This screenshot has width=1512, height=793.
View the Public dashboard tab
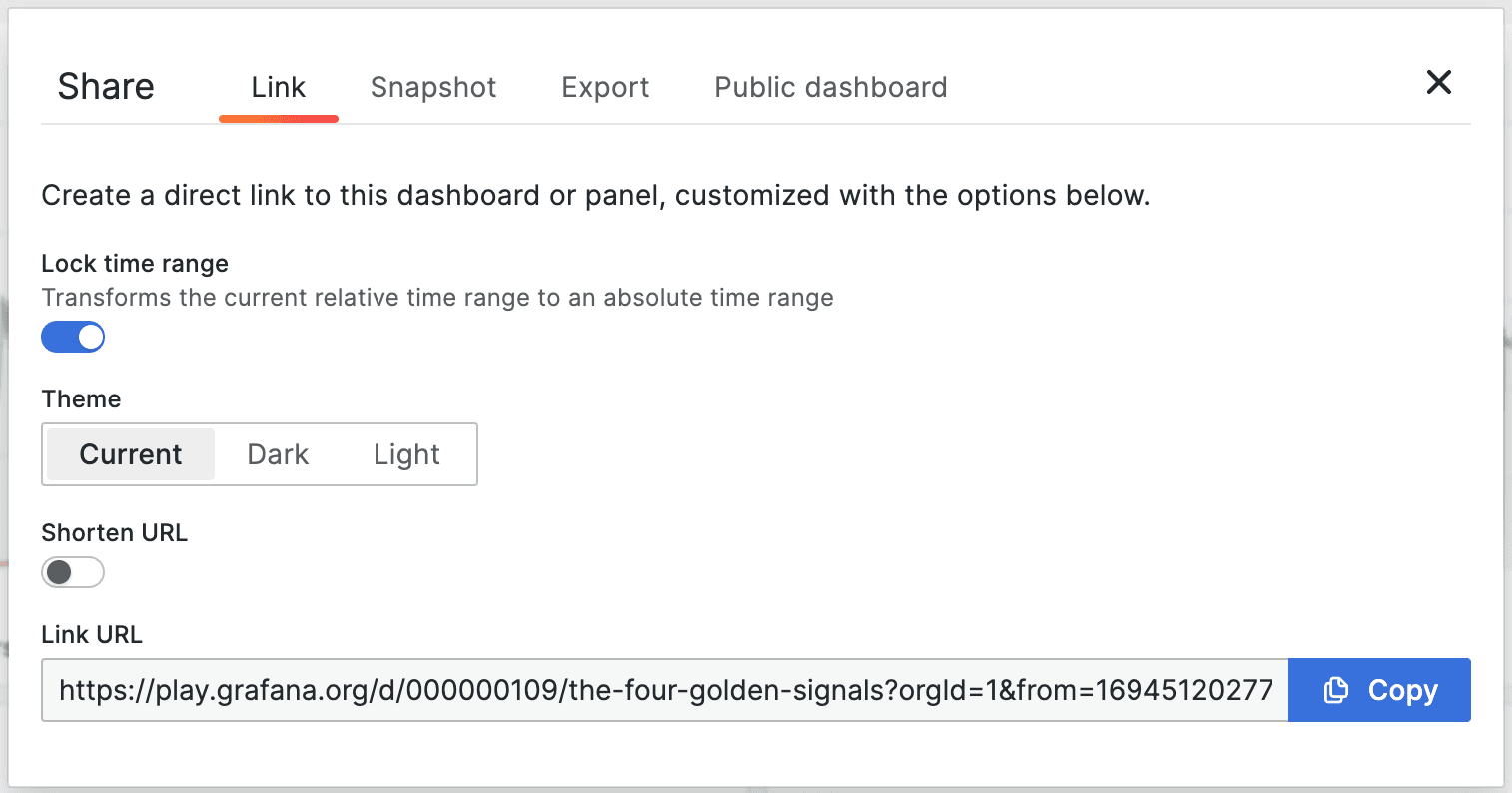coord(830,87)
